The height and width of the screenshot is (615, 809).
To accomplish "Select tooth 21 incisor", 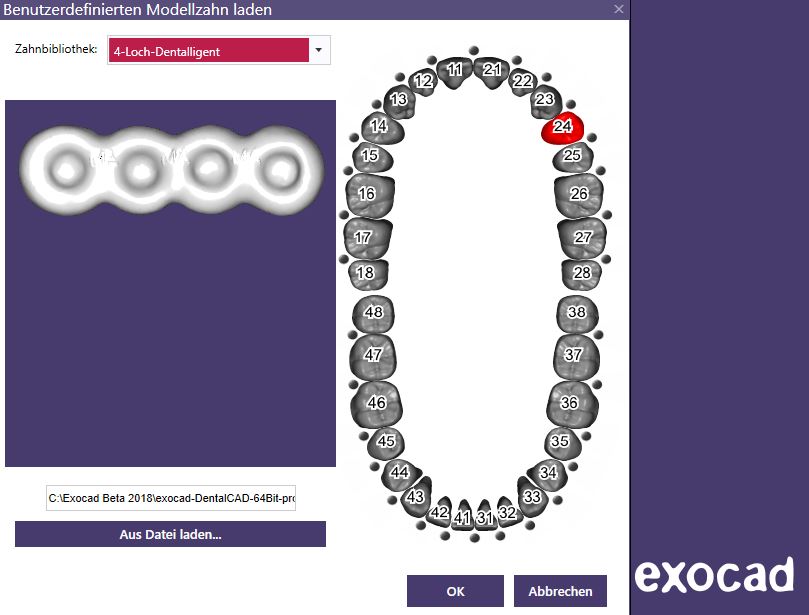I will pos(491,71).
